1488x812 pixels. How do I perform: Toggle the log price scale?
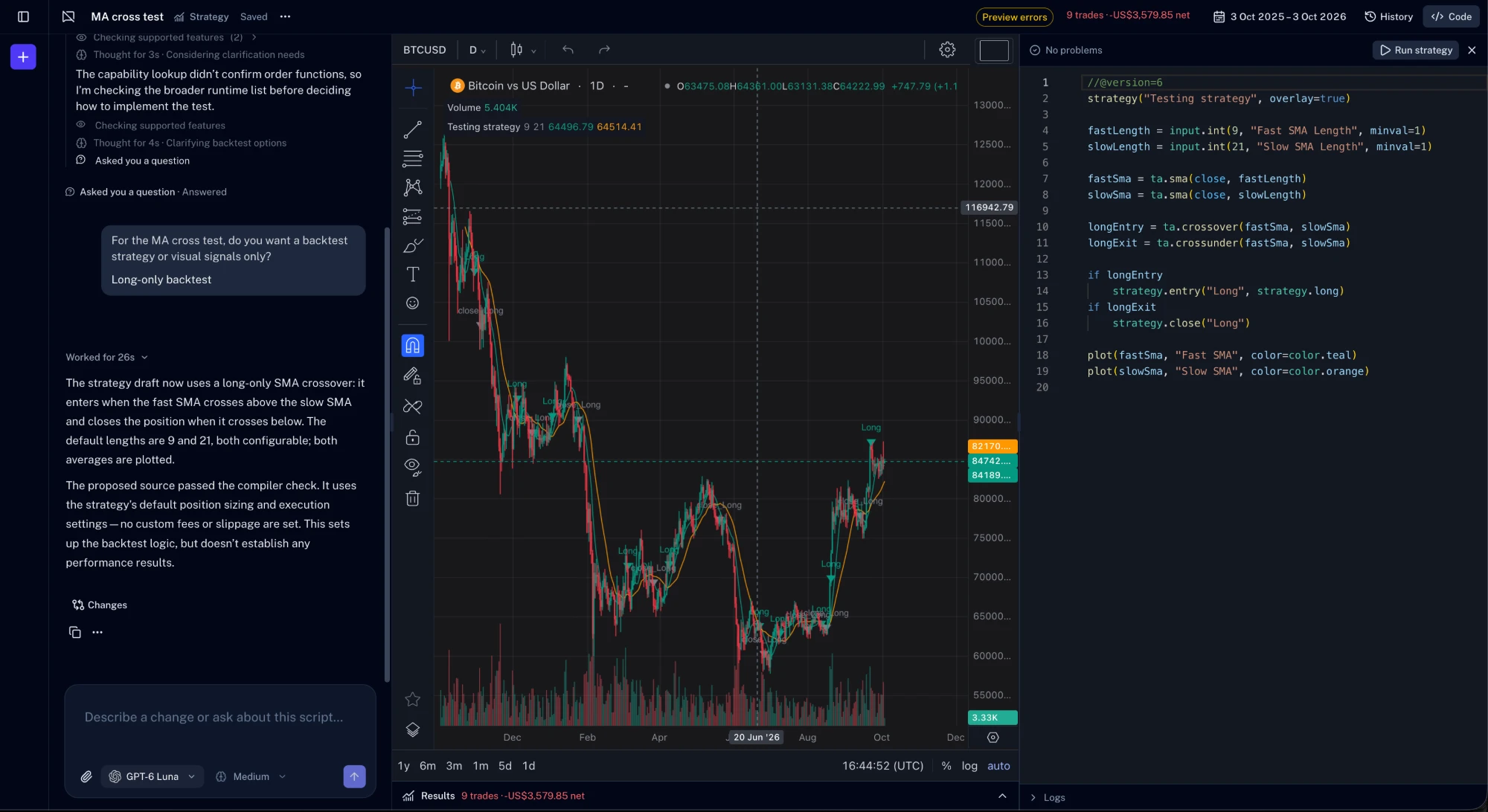click(x=969, y=766)
